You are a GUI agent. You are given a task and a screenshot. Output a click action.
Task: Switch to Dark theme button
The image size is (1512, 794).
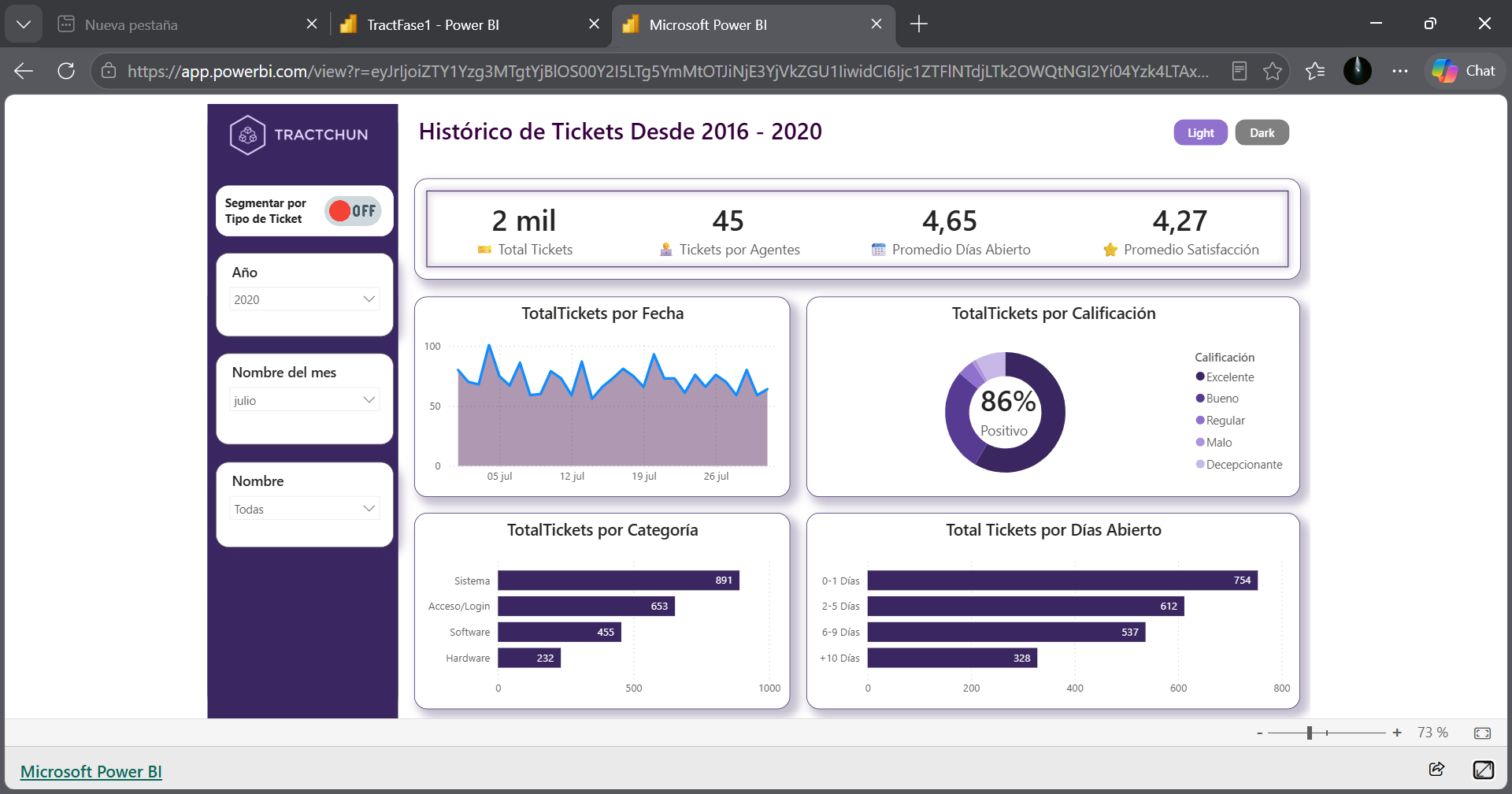(x=1262, y=132)
